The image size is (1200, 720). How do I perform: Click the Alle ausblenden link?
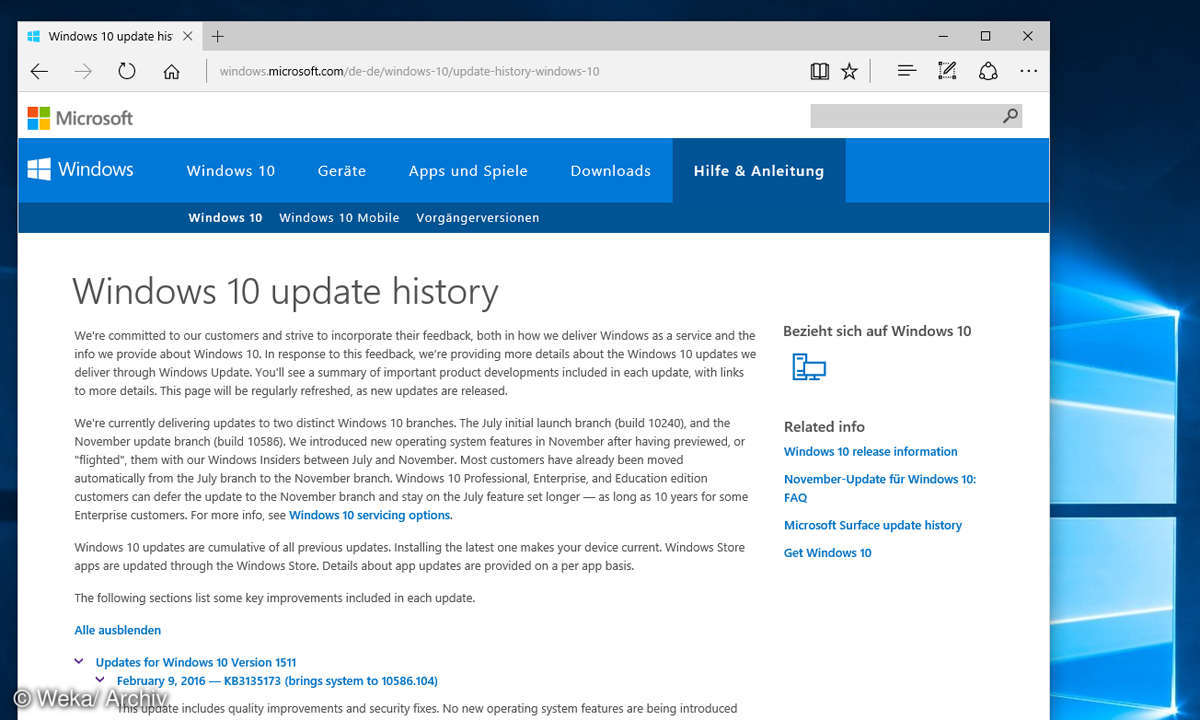click(x=118, y=630)
